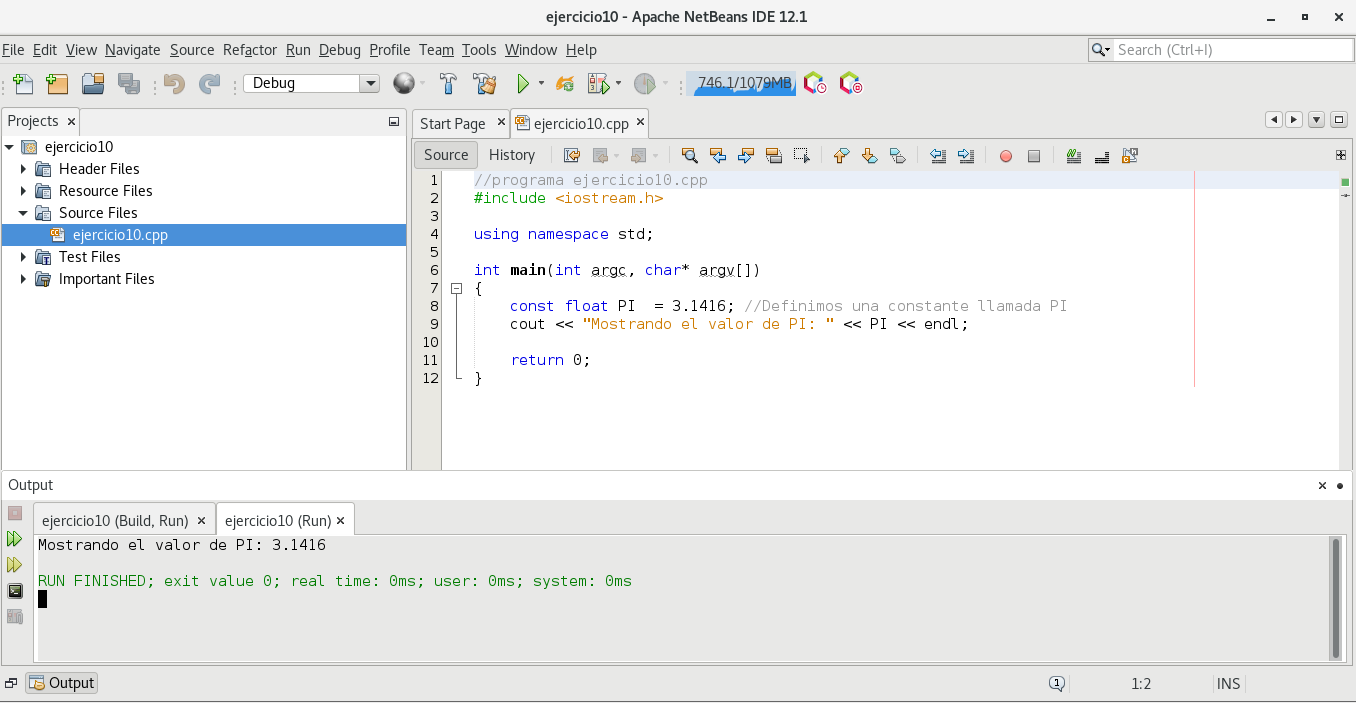1356x703 pixels.
Task: Open the Debug configuration dropdown
Action: (x=370, y=84)
